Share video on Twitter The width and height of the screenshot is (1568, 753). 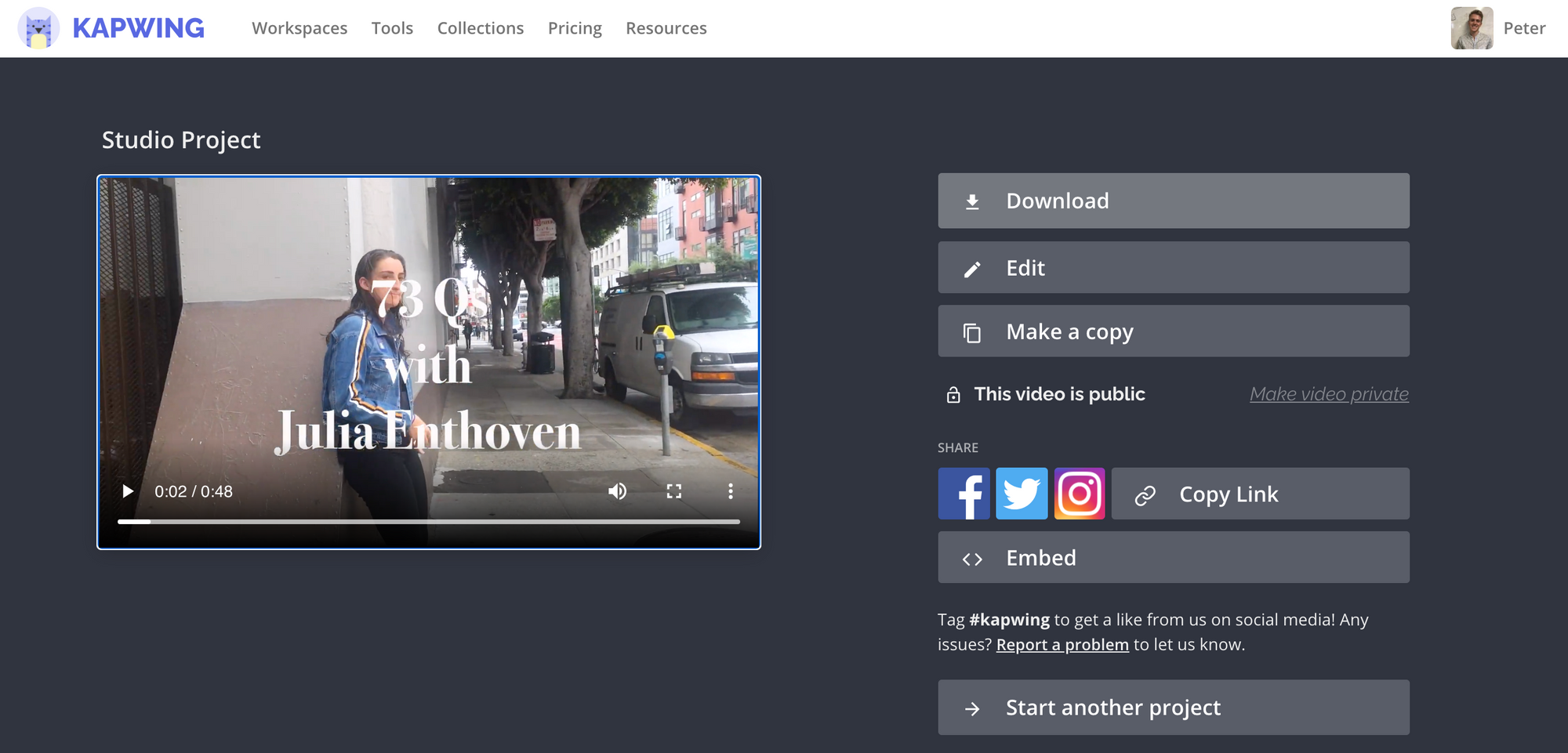[1022, 494]
